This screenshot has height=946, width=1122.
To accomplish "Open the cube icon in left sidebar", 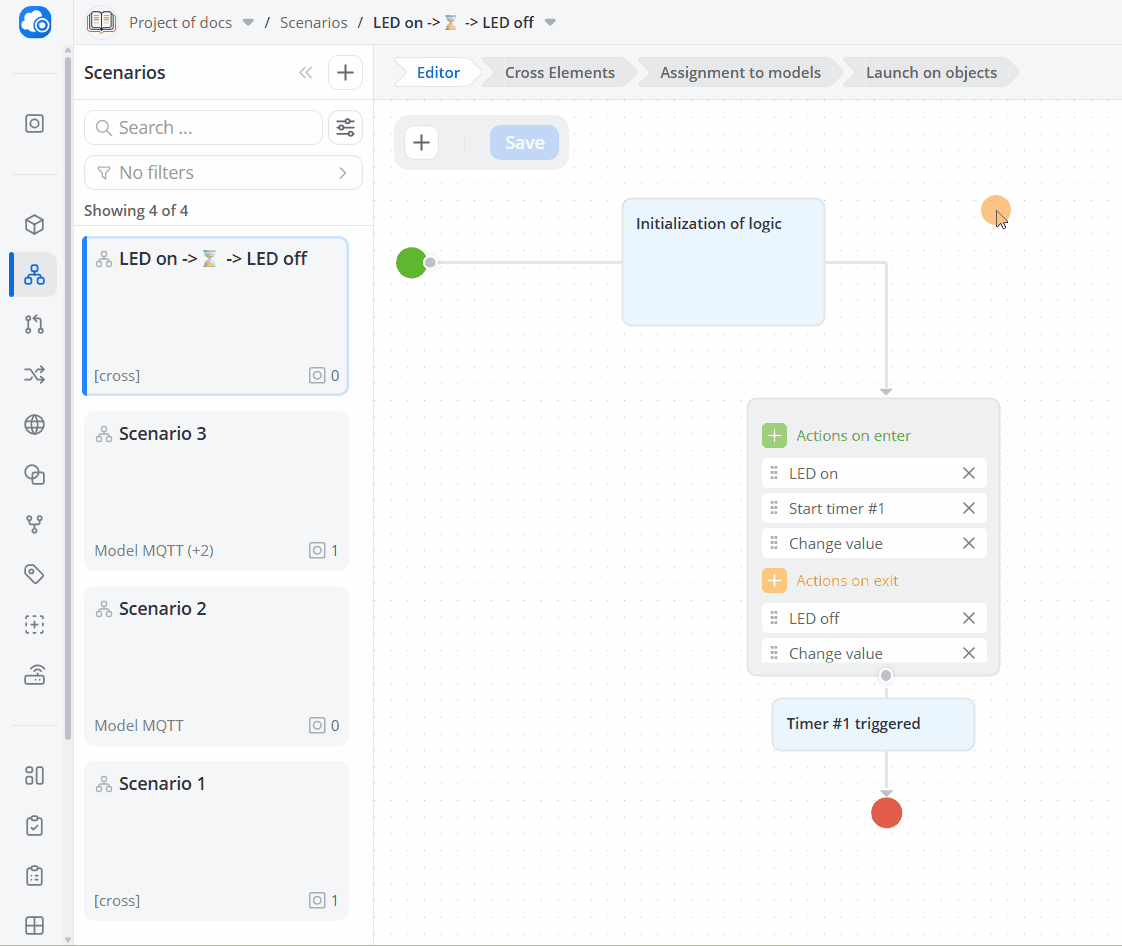I will click(34, 225).
